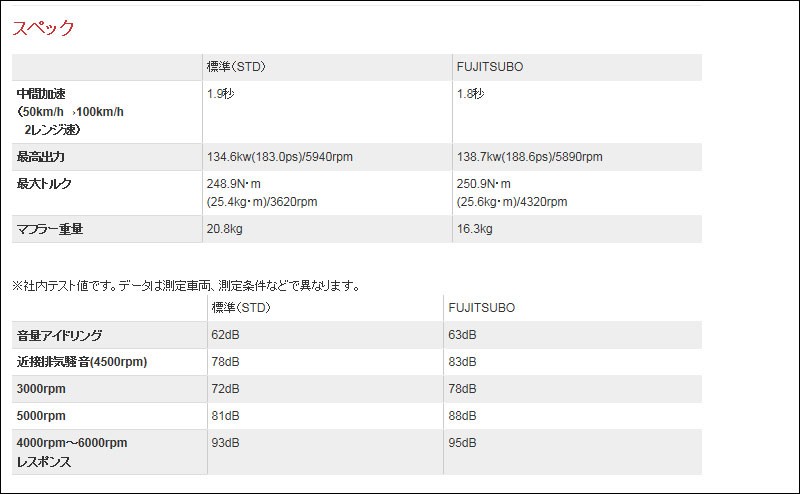Click the red スペック heading
The width and height of the screenshot is (800, 494).
click(43, 28)
